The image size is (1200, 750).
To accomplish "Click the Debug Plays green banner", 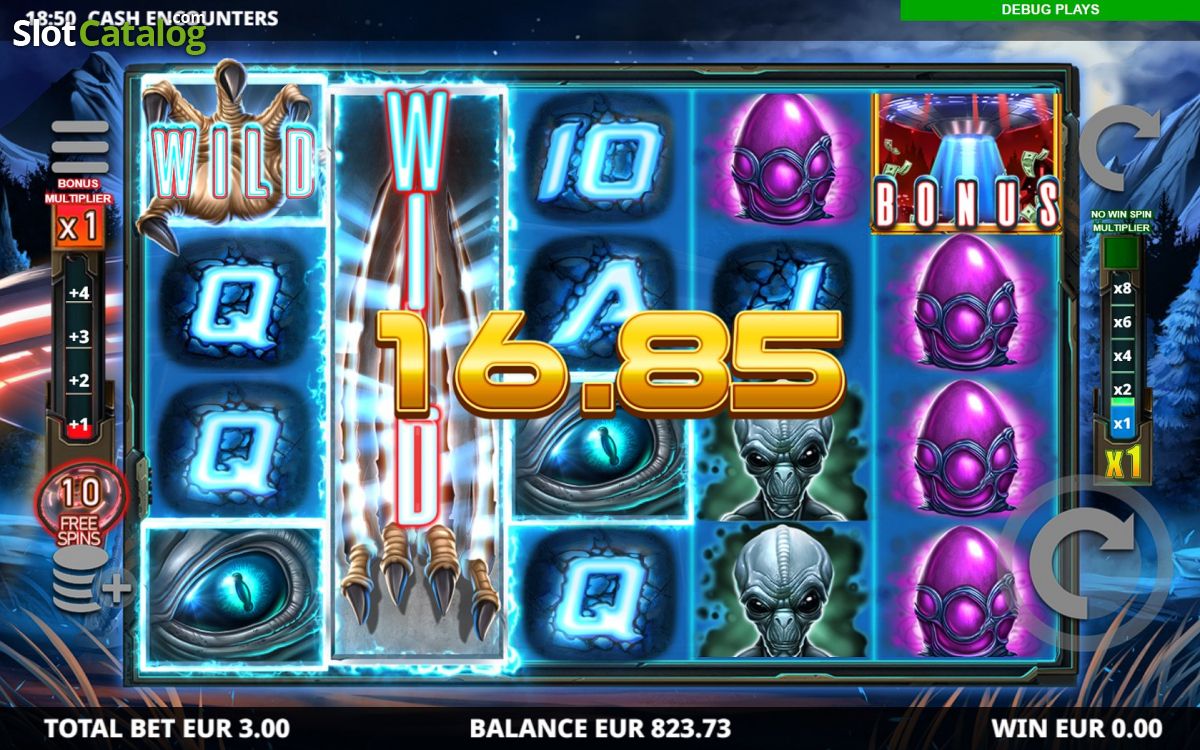I will pos(1050,9).
